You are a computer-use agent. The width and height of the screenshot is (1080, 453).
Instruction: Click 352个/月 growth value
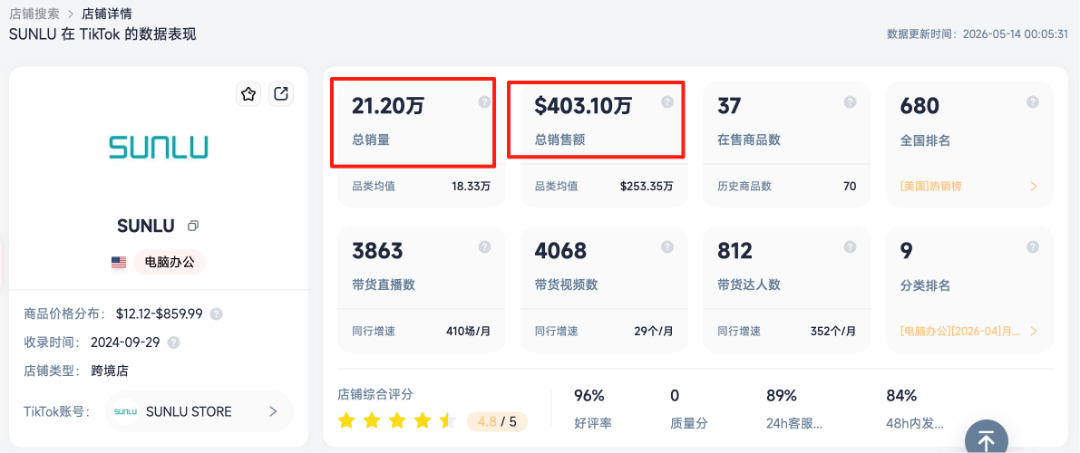pos(833,330)
